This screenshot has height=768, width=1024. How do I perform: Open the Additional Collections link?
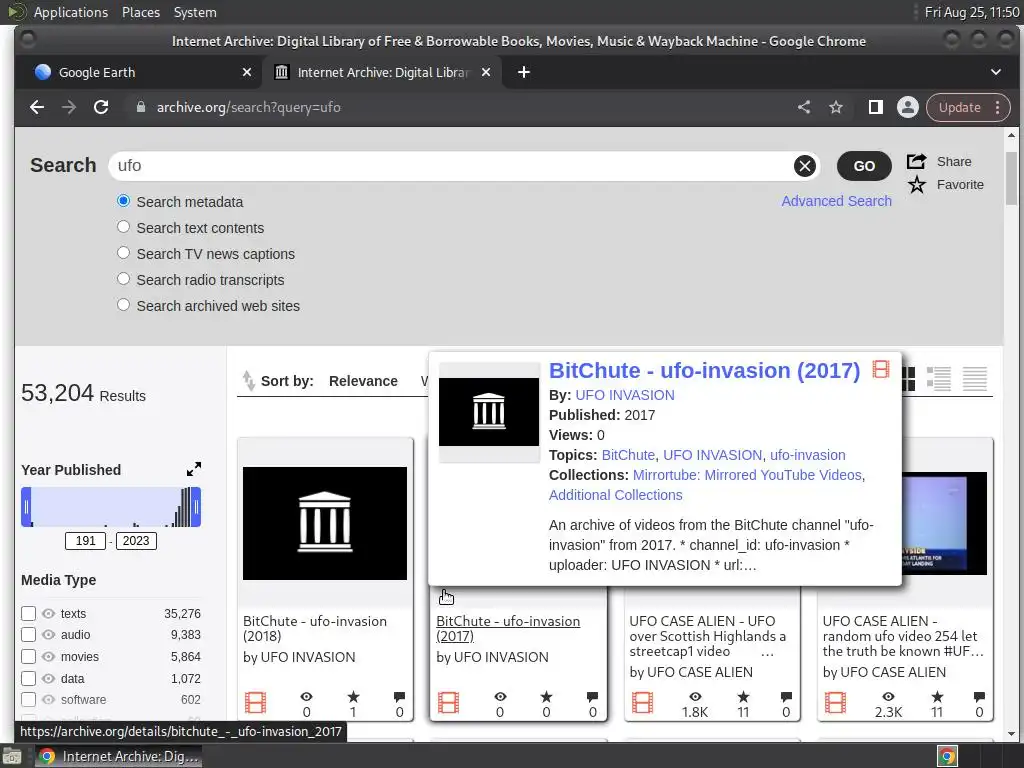click(x=615, y=495)
